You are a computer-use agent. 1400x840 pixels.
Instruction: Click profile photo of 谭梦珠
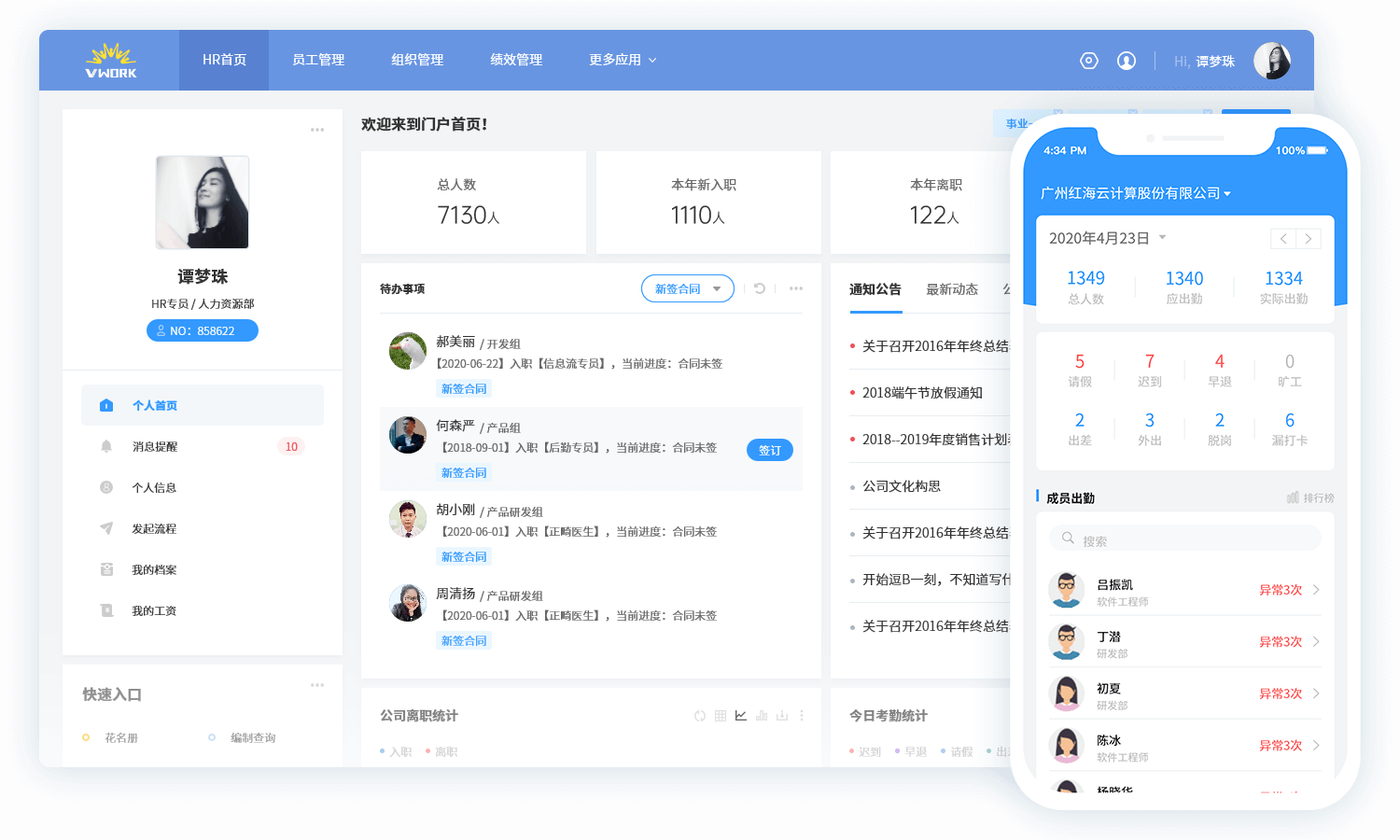pyautogui.click(x=203, y=203)
